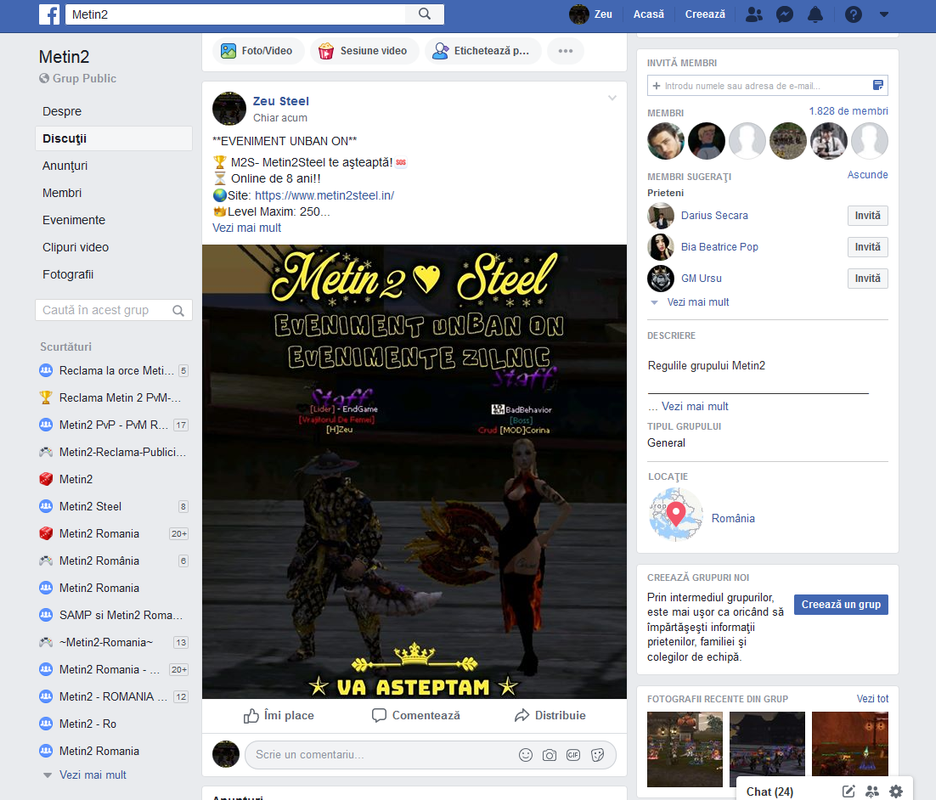Create new group chat icon
The height and width of the screenshot is (800, 936).
872,791
